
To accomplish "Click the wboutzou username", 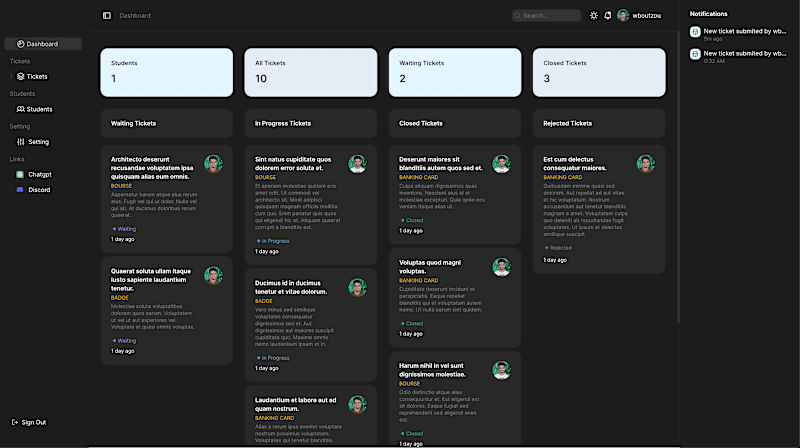I will [x=647, y=16].
